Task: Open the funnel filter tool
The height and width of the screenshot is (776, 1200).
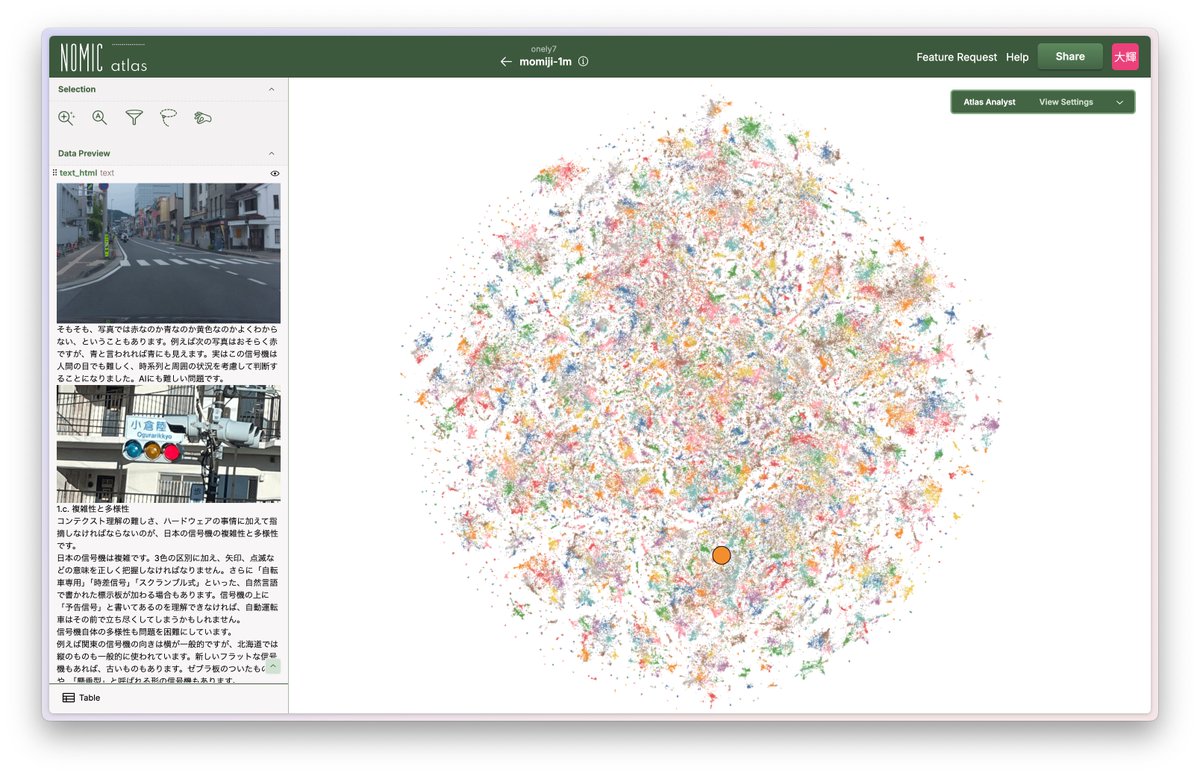Action: point(134,118)
